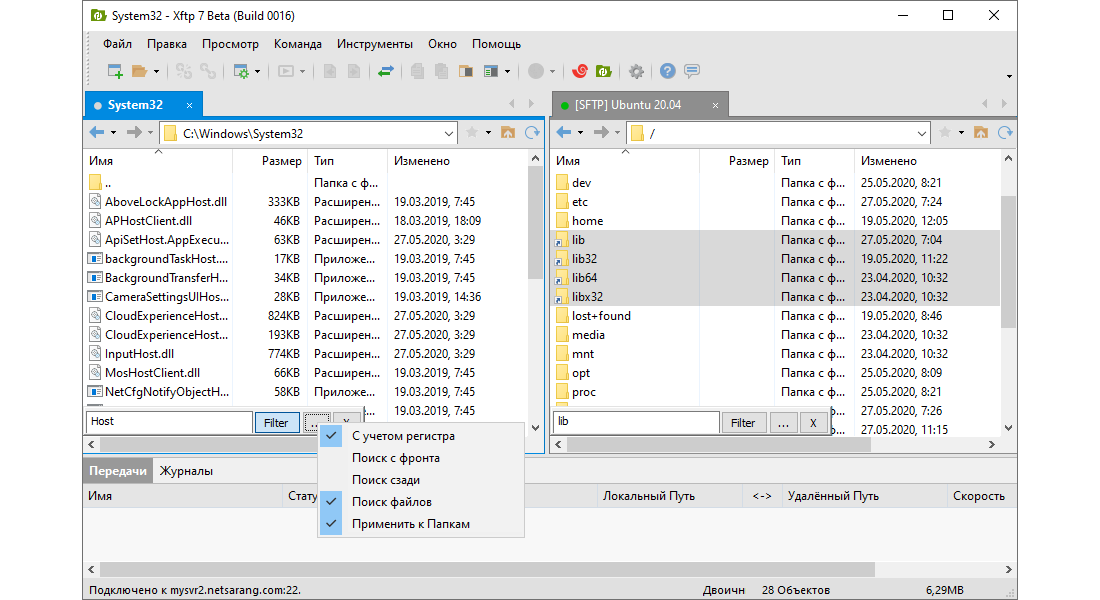Click the remote pane favorites star icon

[x=945, y=133]
